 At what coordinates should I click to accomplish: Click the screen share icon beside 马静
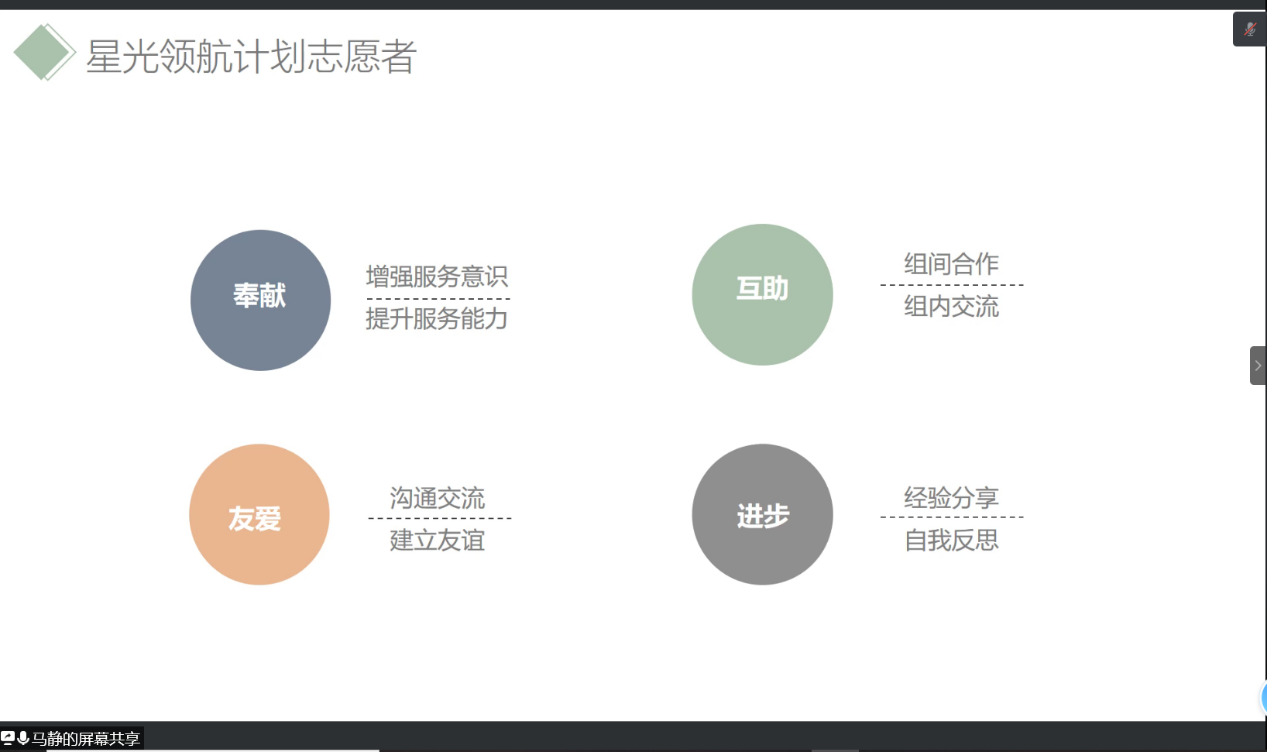point(8,739)
